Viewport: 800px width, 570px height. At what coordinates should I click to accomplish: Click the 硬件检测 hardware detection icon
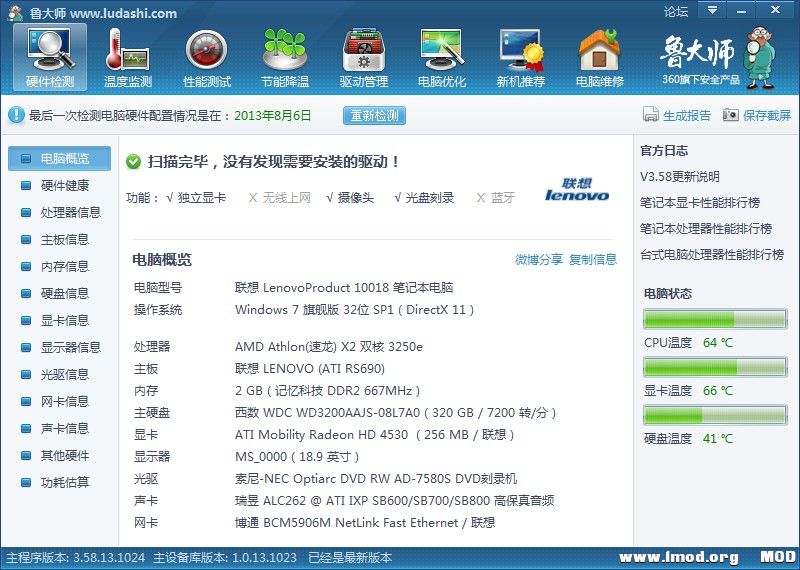click(x=49, y=56)
